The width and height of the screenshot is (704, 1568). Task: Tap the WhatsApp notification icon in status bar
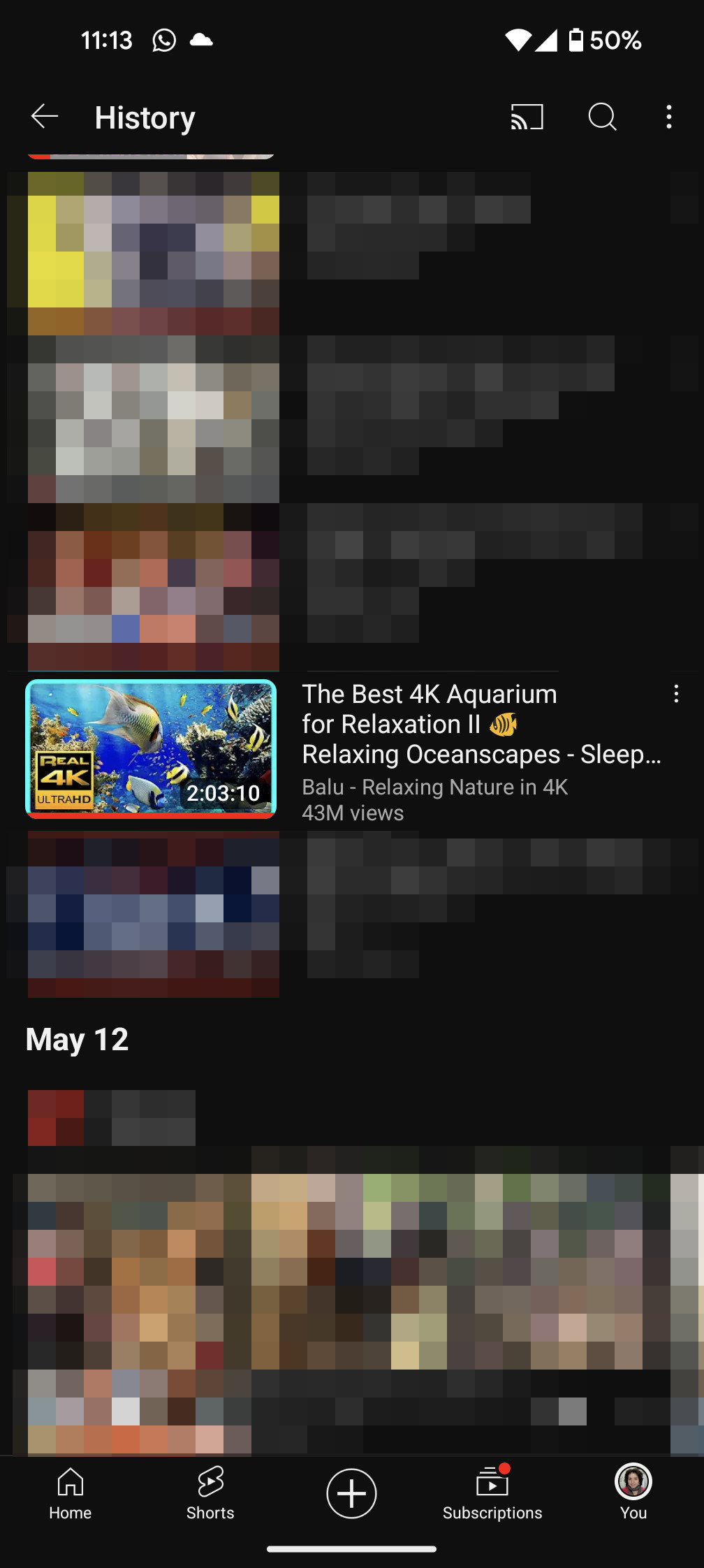(x=164, y=41)
